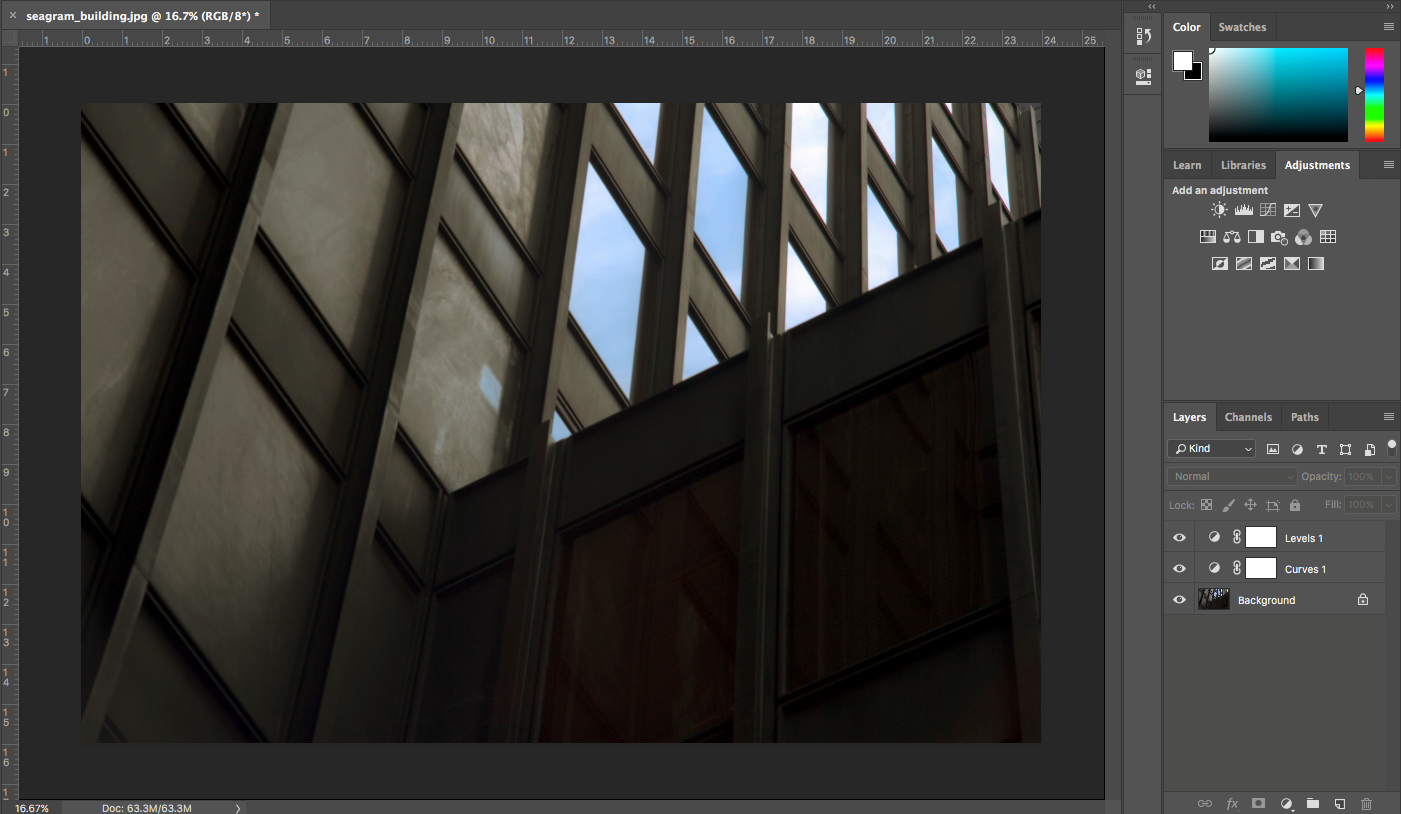1401x814 pixels.
Task: Add a Vibrance adjustment layer
Action: [x=1316, y=210]
